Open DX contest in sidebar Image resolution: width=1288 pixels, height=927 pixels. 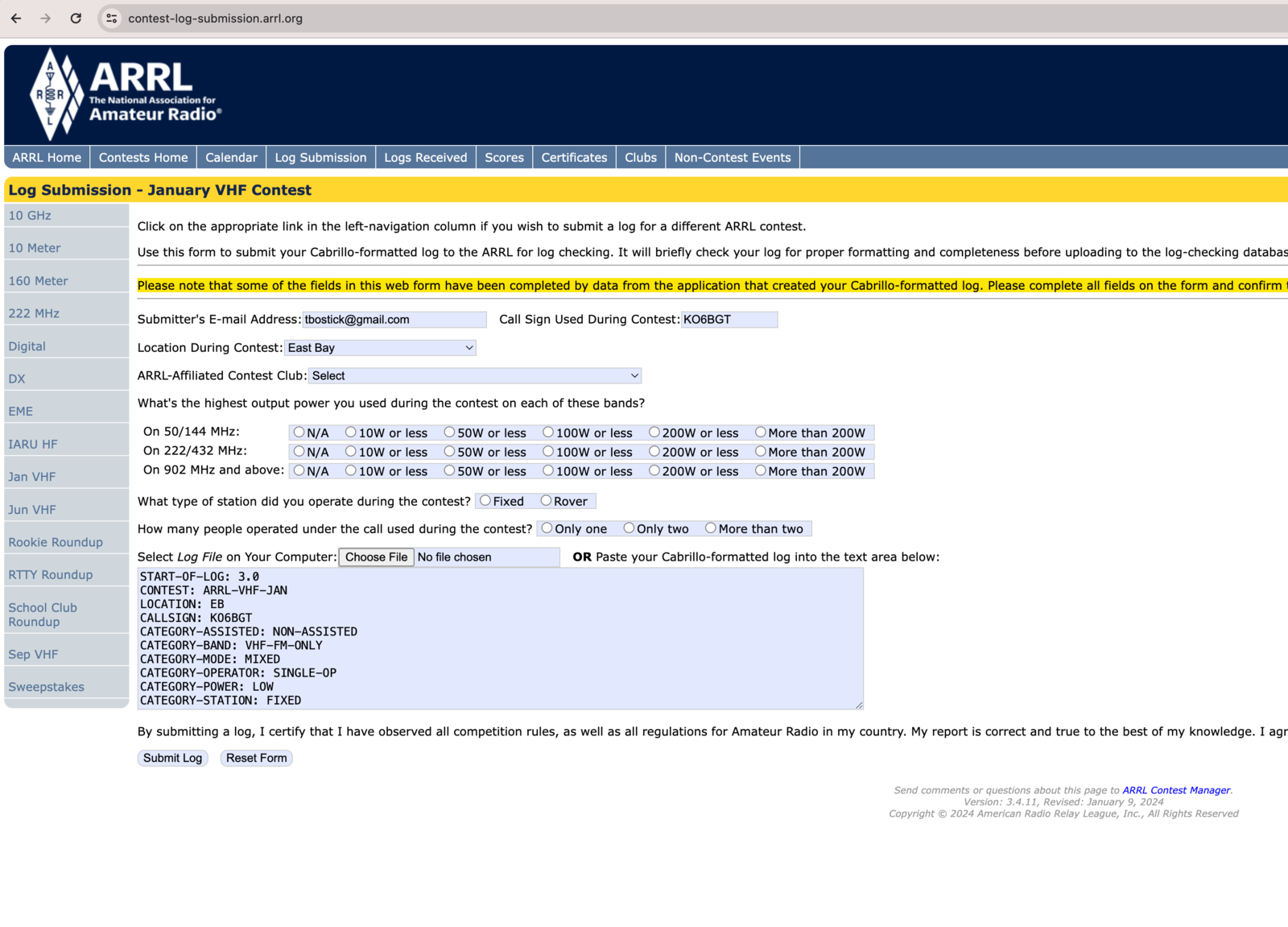pos(17,379)
